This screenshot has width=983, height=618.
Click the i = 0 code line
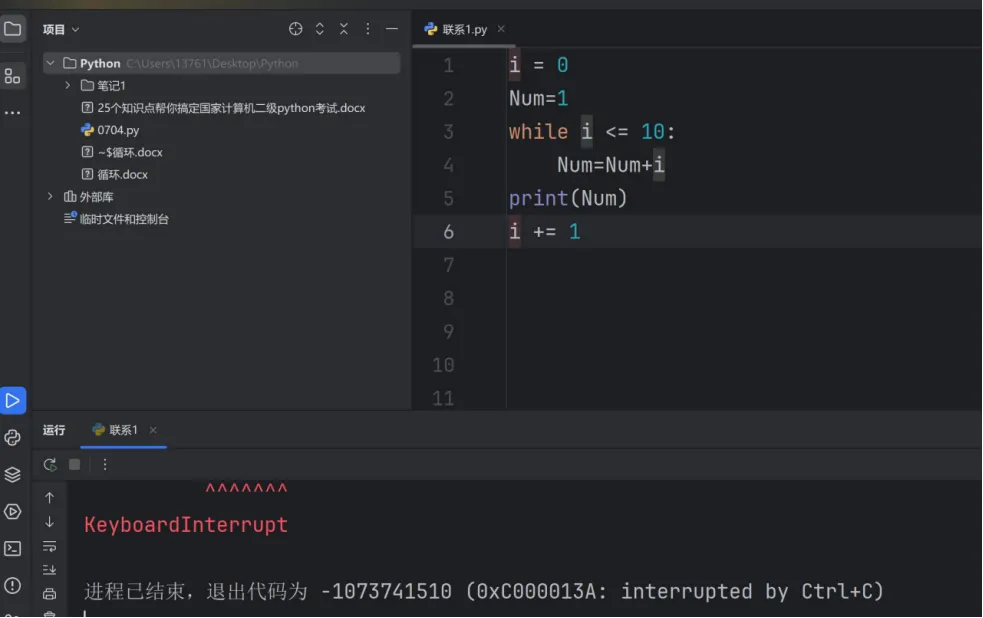point(539,65)
